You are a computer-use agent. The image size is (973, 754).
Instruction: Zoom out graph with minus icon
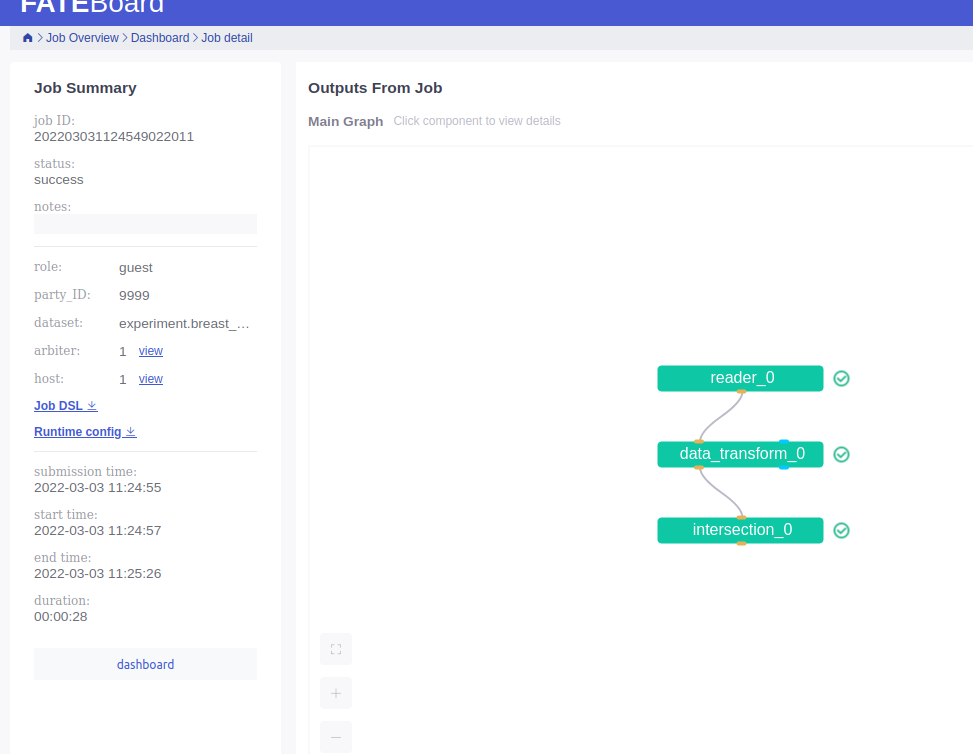(336, 737)
